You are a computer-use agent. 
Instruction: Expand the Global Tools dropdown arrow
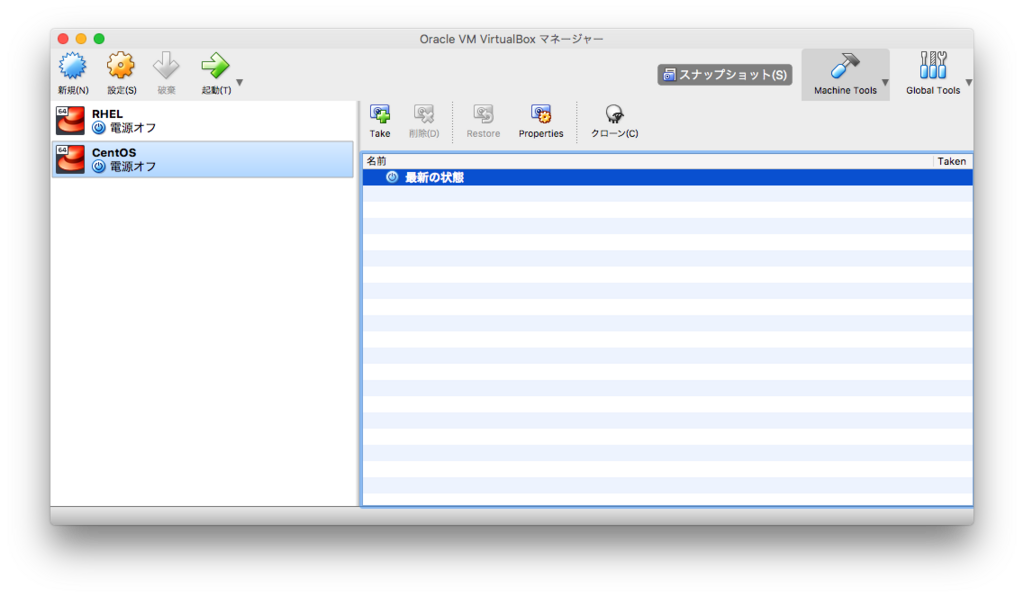click(969, 82)
